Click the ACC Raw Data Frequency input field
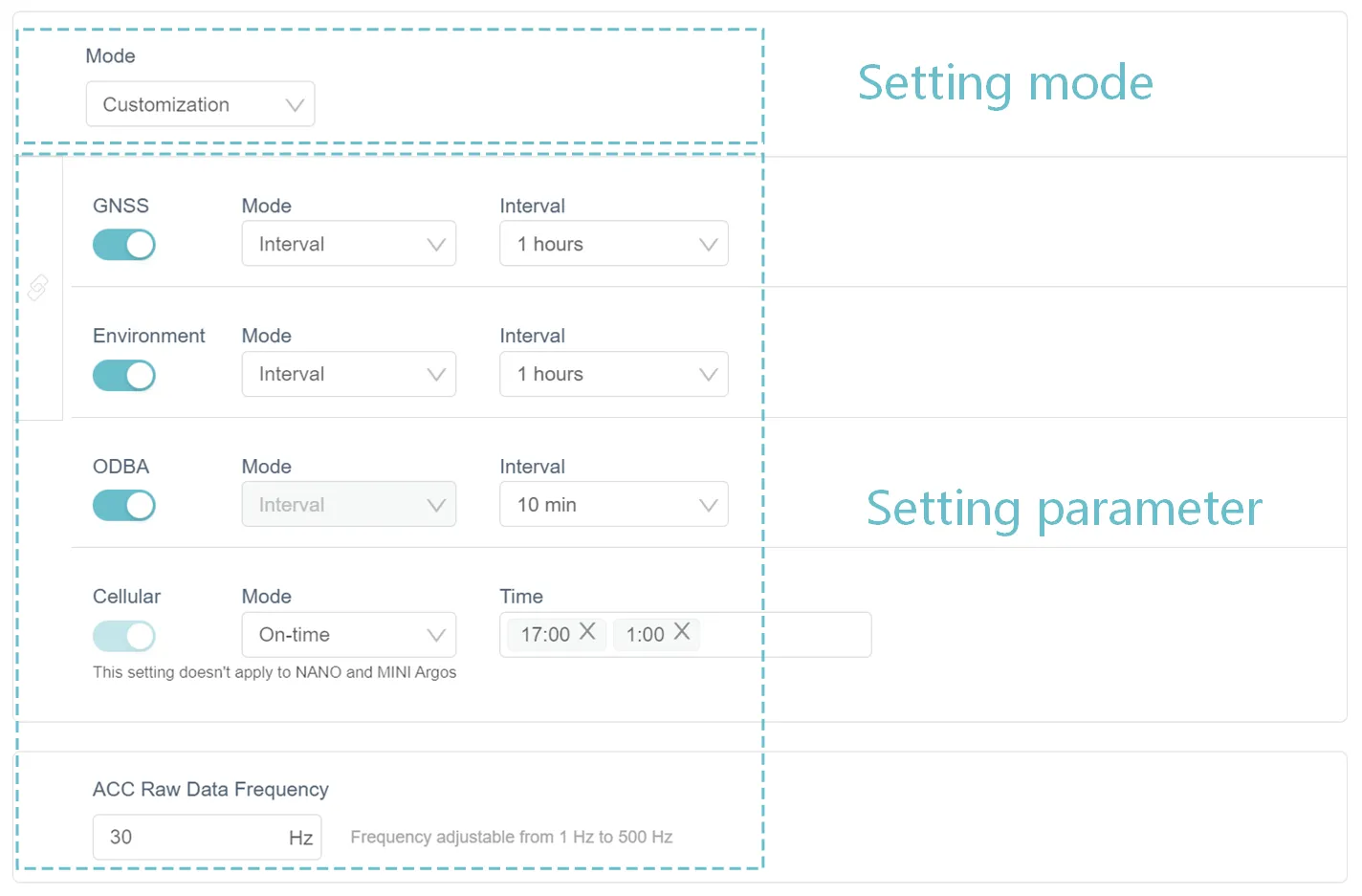 (191, 837)
